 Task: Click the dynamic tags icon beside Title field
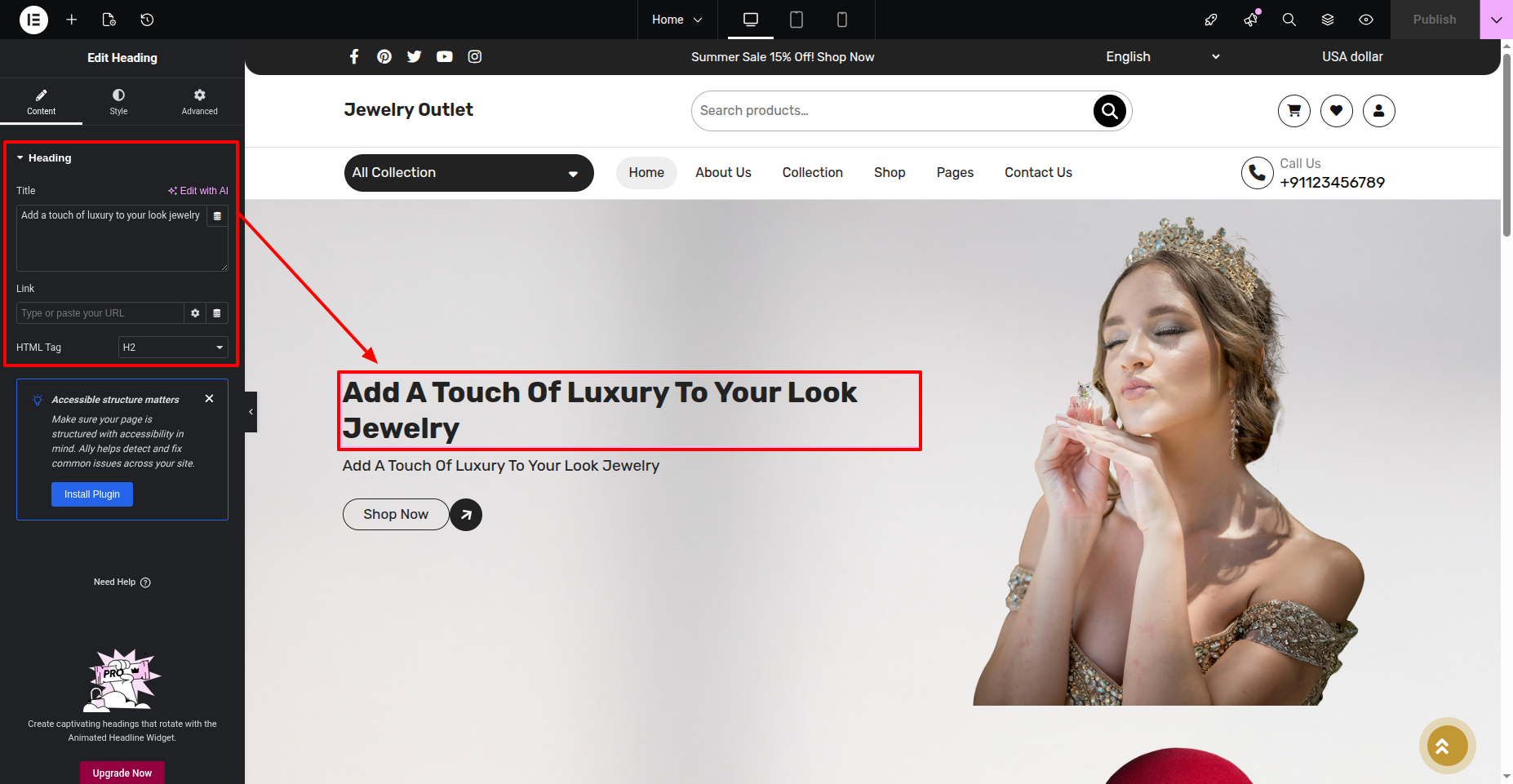(217, 216)
